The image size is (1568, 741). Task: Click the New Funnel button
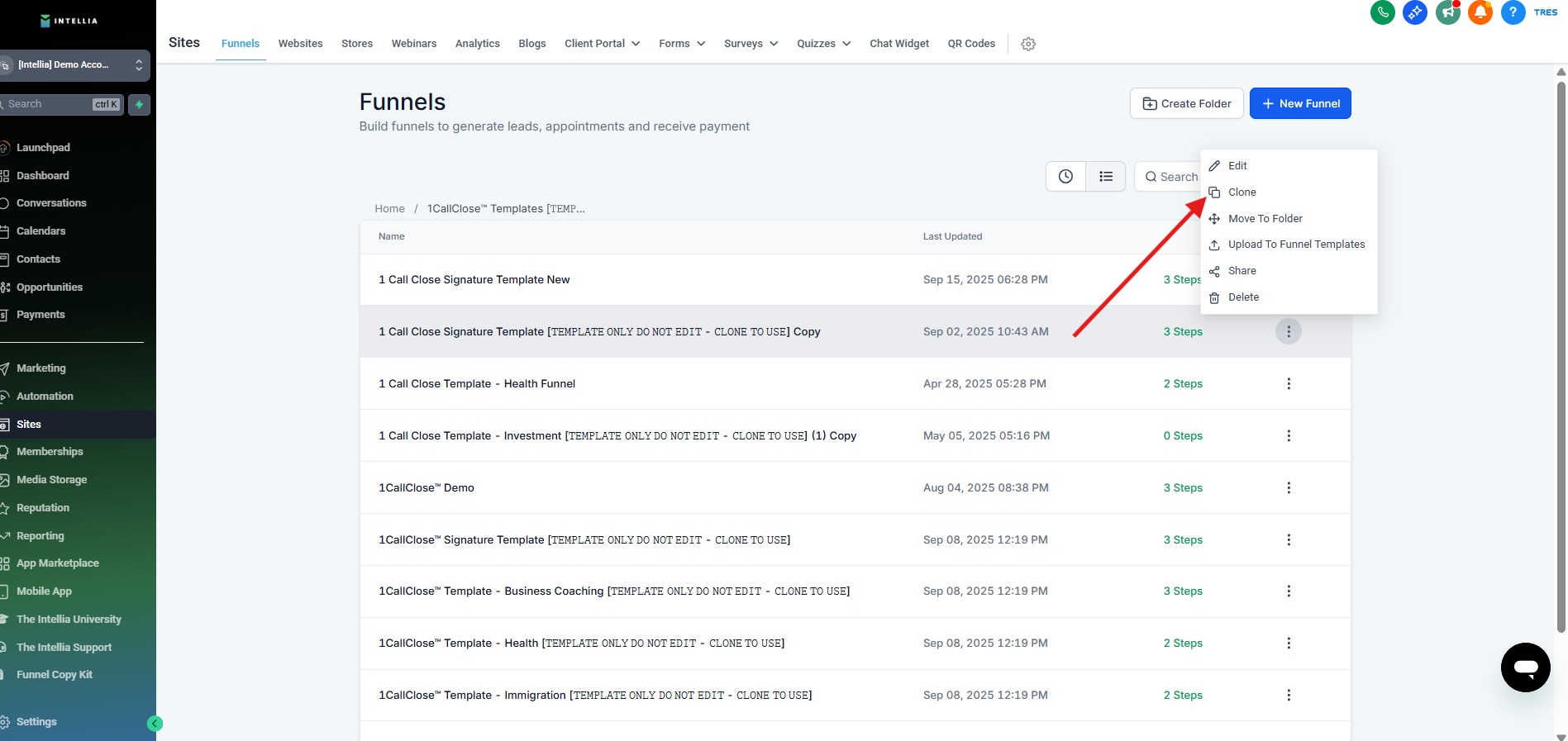1300,103
